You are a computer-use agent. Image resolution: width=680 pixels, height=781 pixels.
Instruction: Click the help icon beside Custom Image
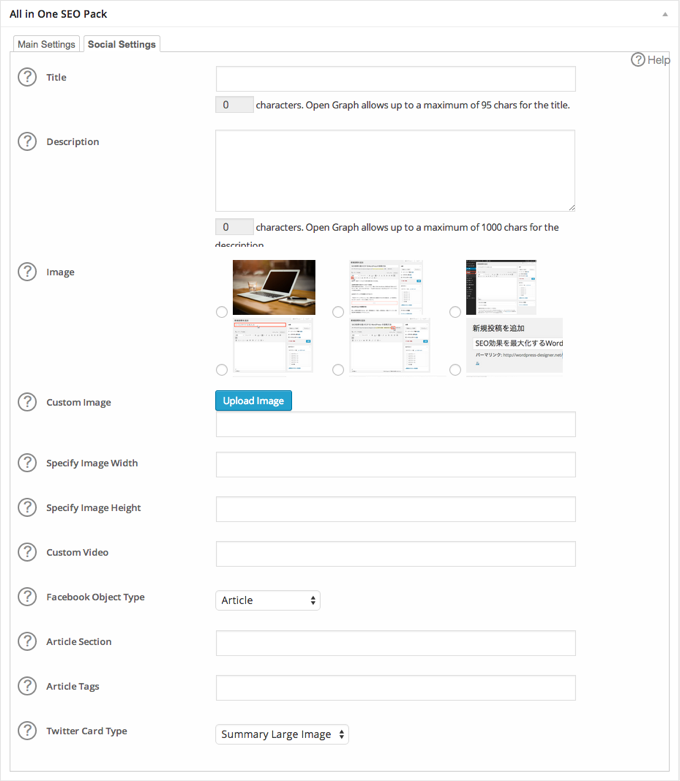click(x=27, y=402)
